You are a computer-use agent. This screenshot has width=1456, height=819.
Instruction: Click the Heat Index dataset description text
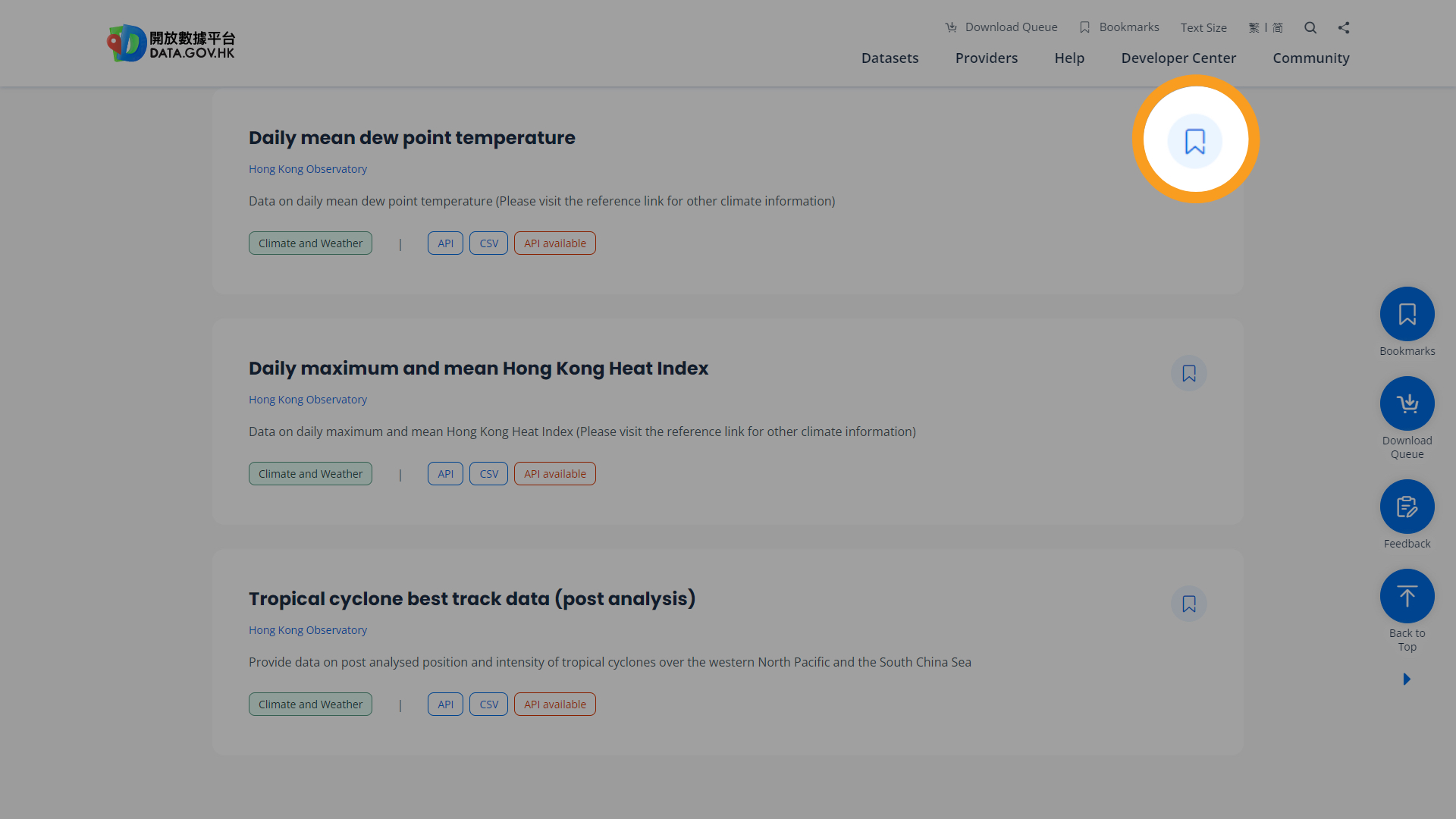(x=582, y=431)
